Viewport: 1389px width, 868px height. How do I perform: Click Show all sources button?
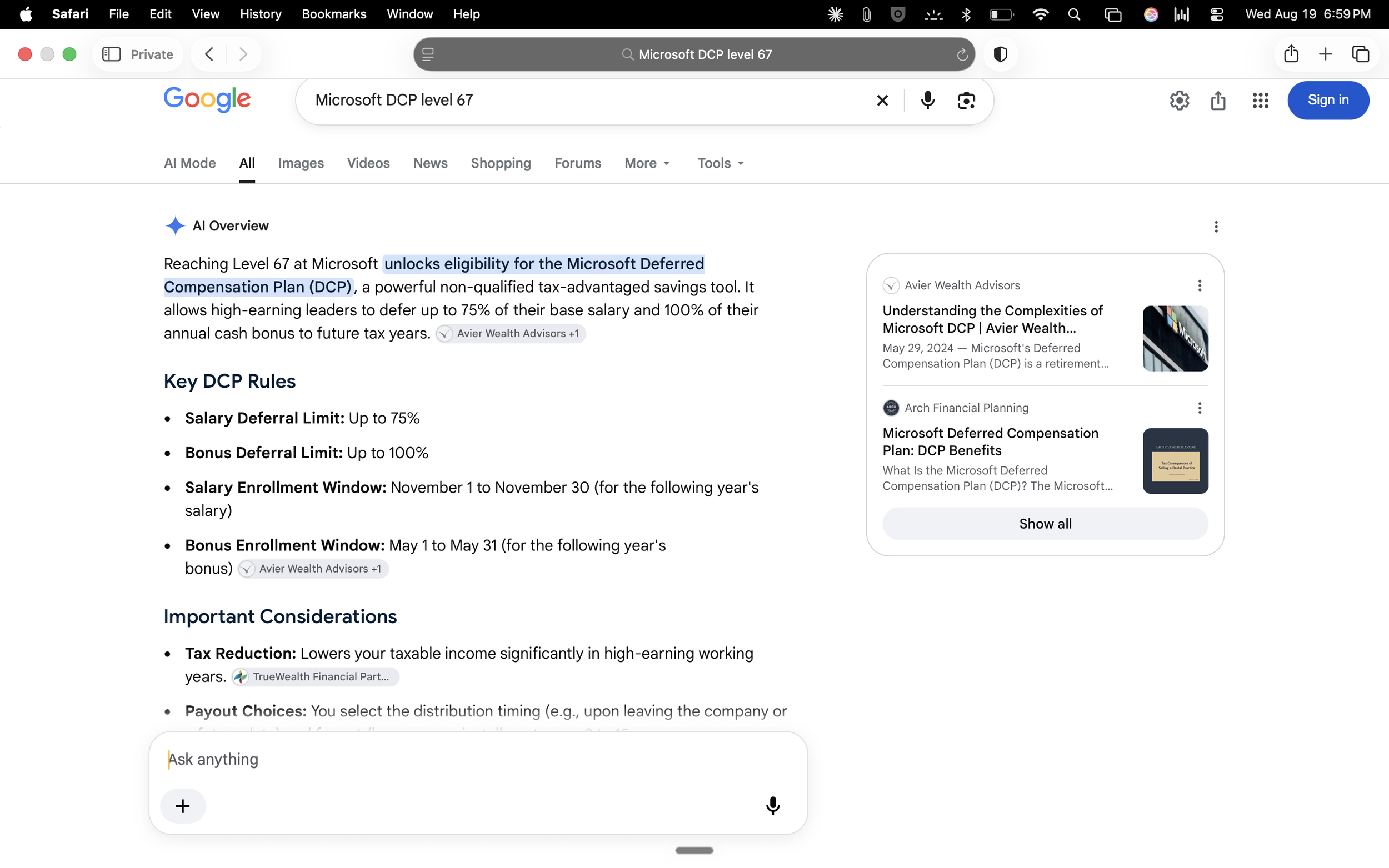(1045, 523)
